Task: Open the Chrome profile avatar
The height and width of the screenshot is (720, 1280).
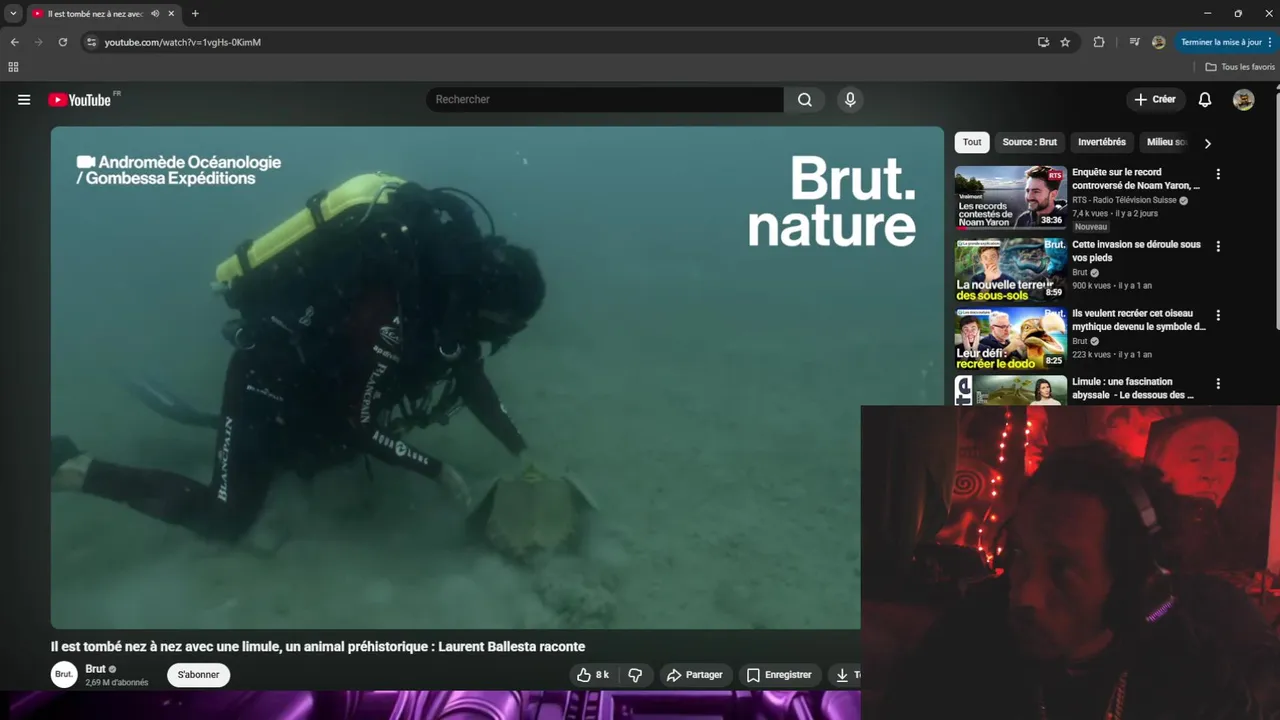Action: click(1159, 42)
